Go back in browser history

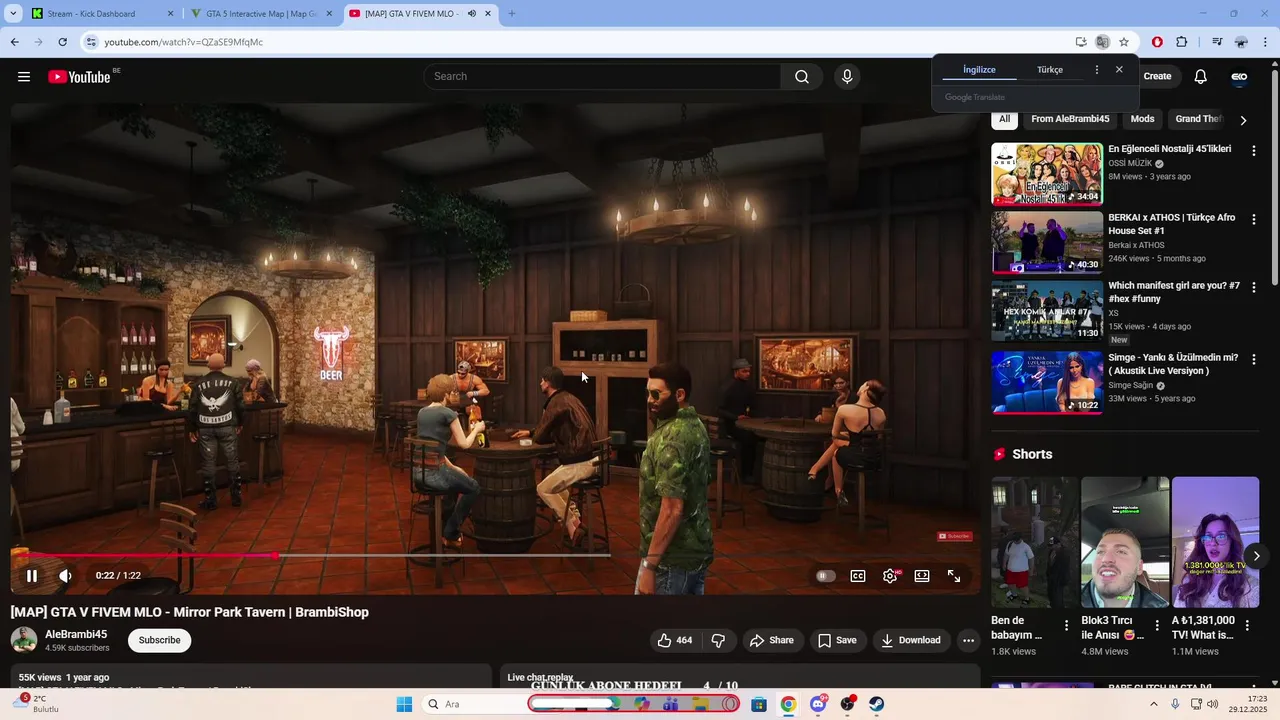(x=15, y=42)
